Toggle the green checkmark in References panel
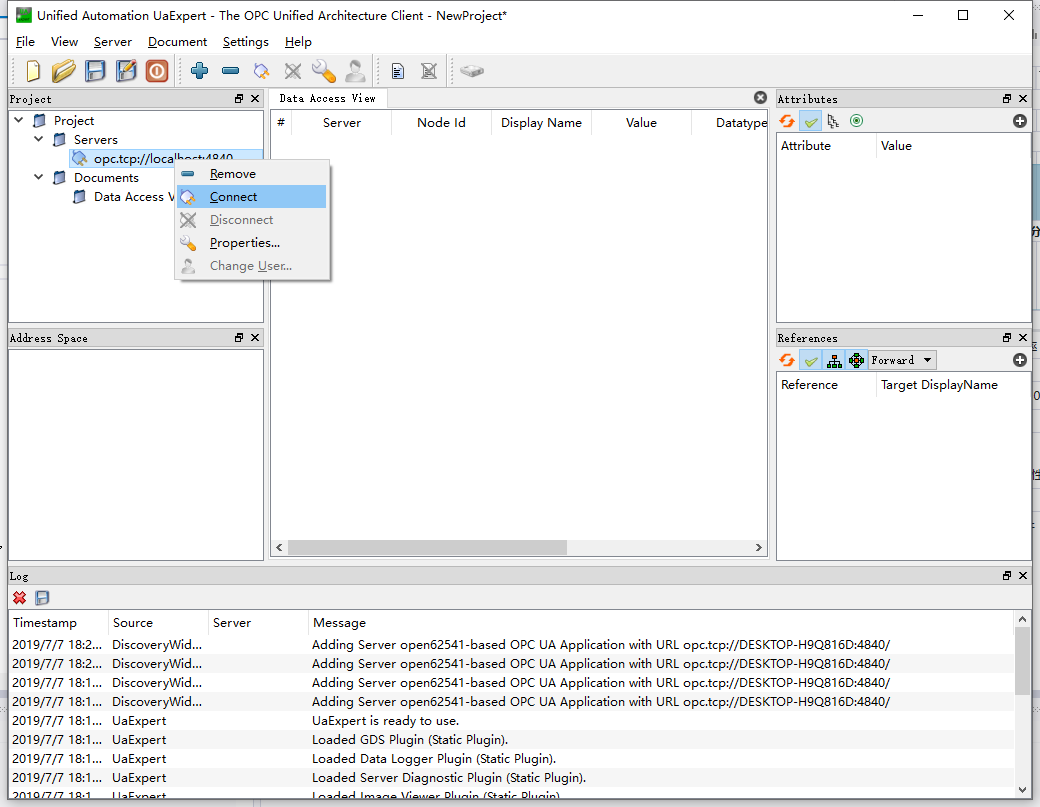This screenshot has height=807, width=1040. pyautogui.click(x=811, y=360)
